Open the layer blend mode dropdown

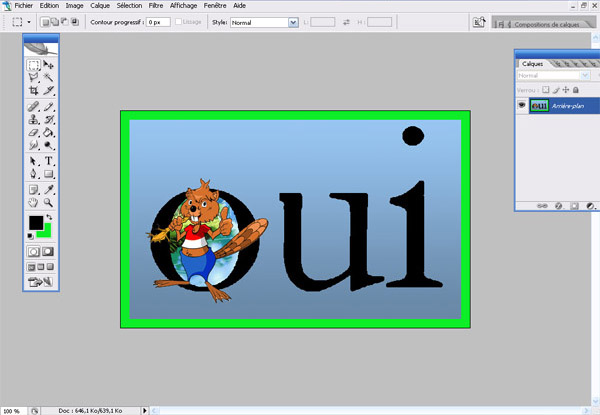click(554, 76)
